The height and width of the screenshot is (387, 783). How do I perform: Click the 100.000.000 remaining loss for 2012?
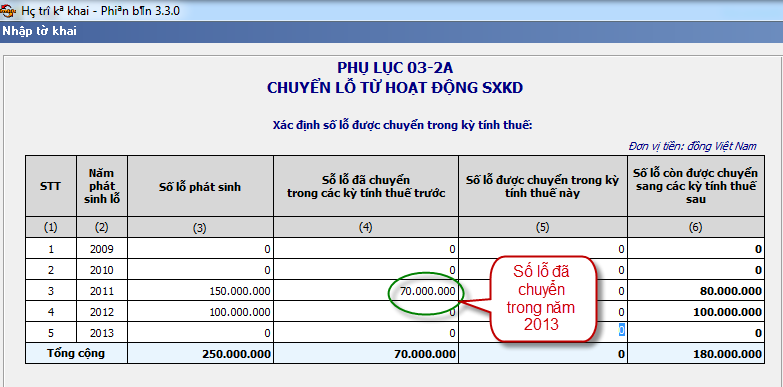[696, 312]
